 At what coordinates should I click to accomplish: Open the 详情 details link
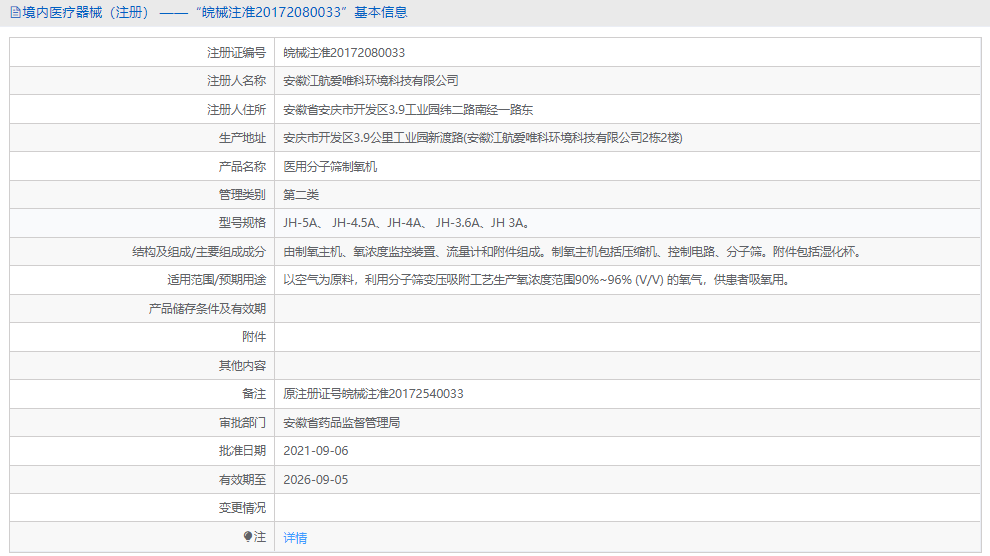coord(295,538)
